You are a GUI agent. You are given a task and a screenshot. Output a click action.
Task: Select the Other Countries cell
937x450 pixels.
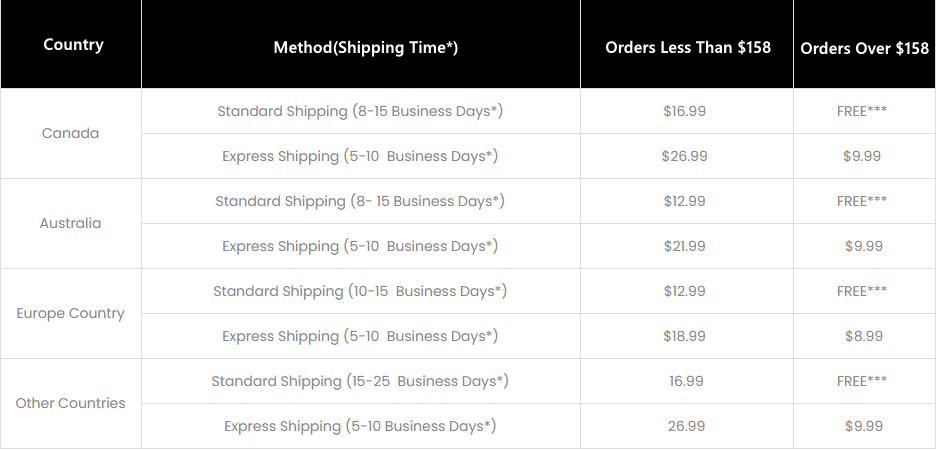(x=71, y=403)
